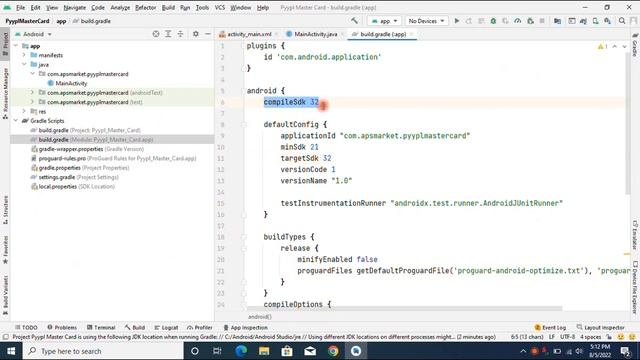Click the Stop icon in the toolbar
The height and width of the screenshot is (360, 640).
[542, 21]
